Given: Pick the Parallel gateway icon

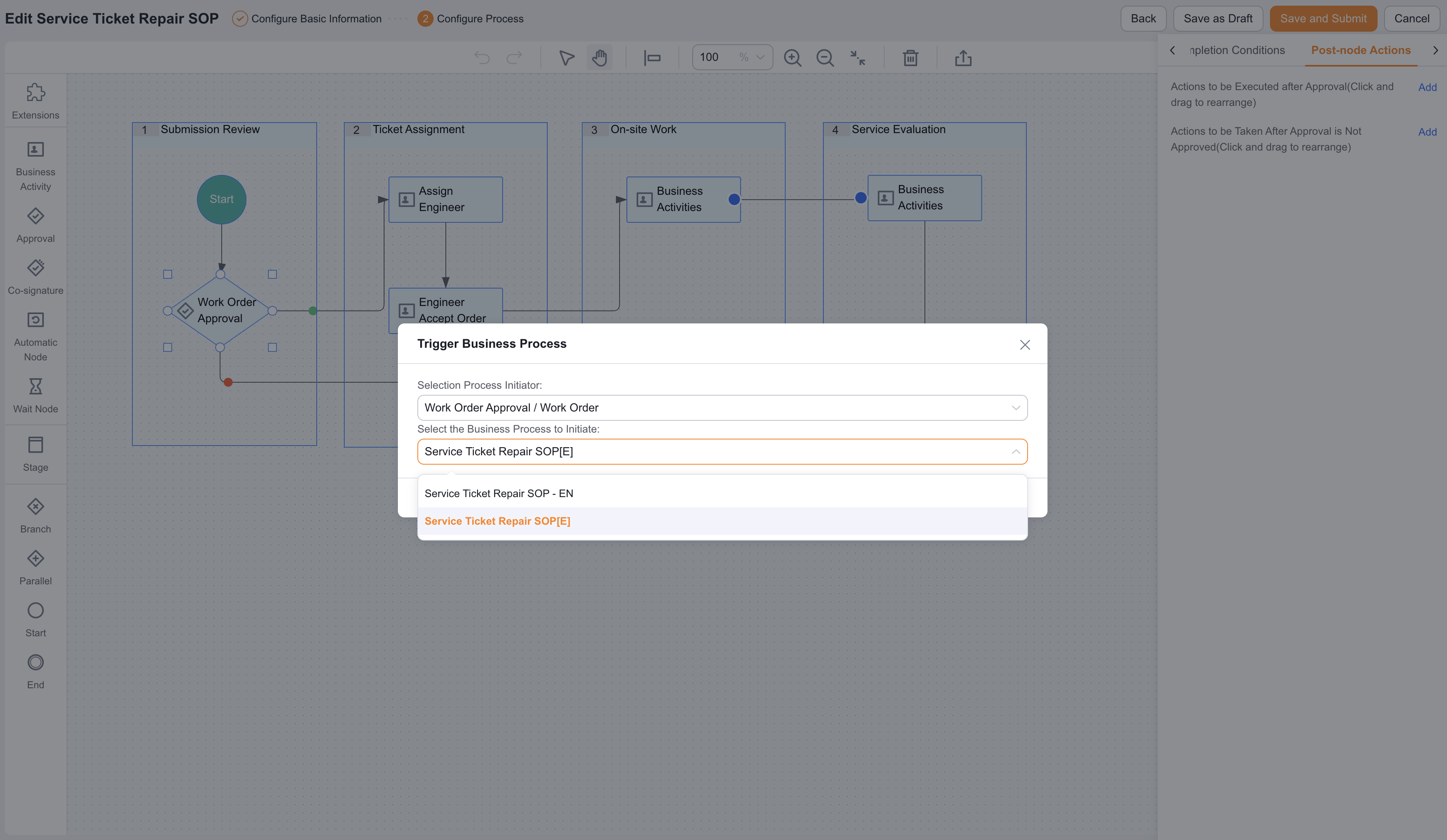Looking at the screenshot, I should [36, 558].
